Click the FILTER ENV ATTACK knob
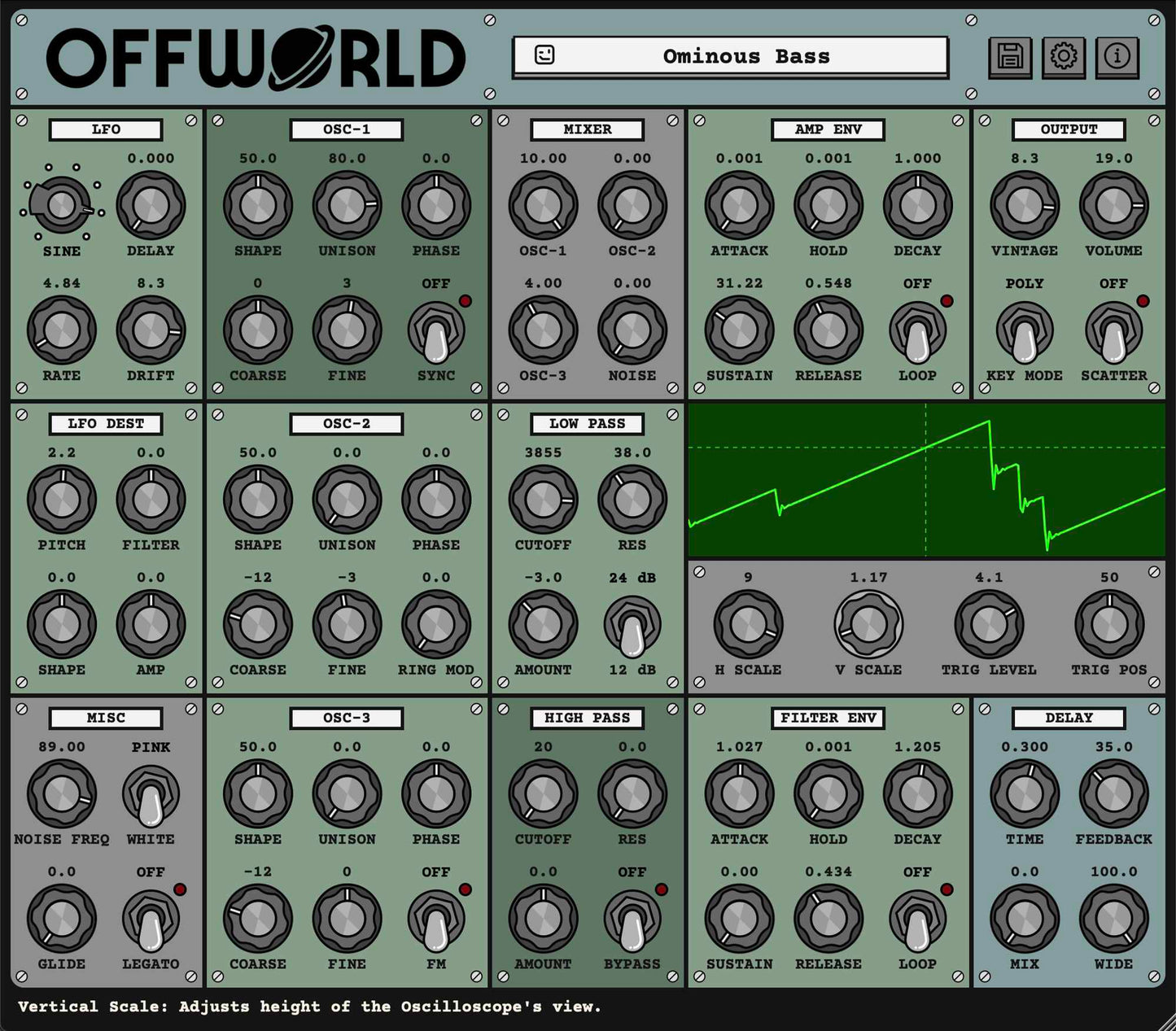This screenshot has height=1031, width=1176. pos(739,794)
